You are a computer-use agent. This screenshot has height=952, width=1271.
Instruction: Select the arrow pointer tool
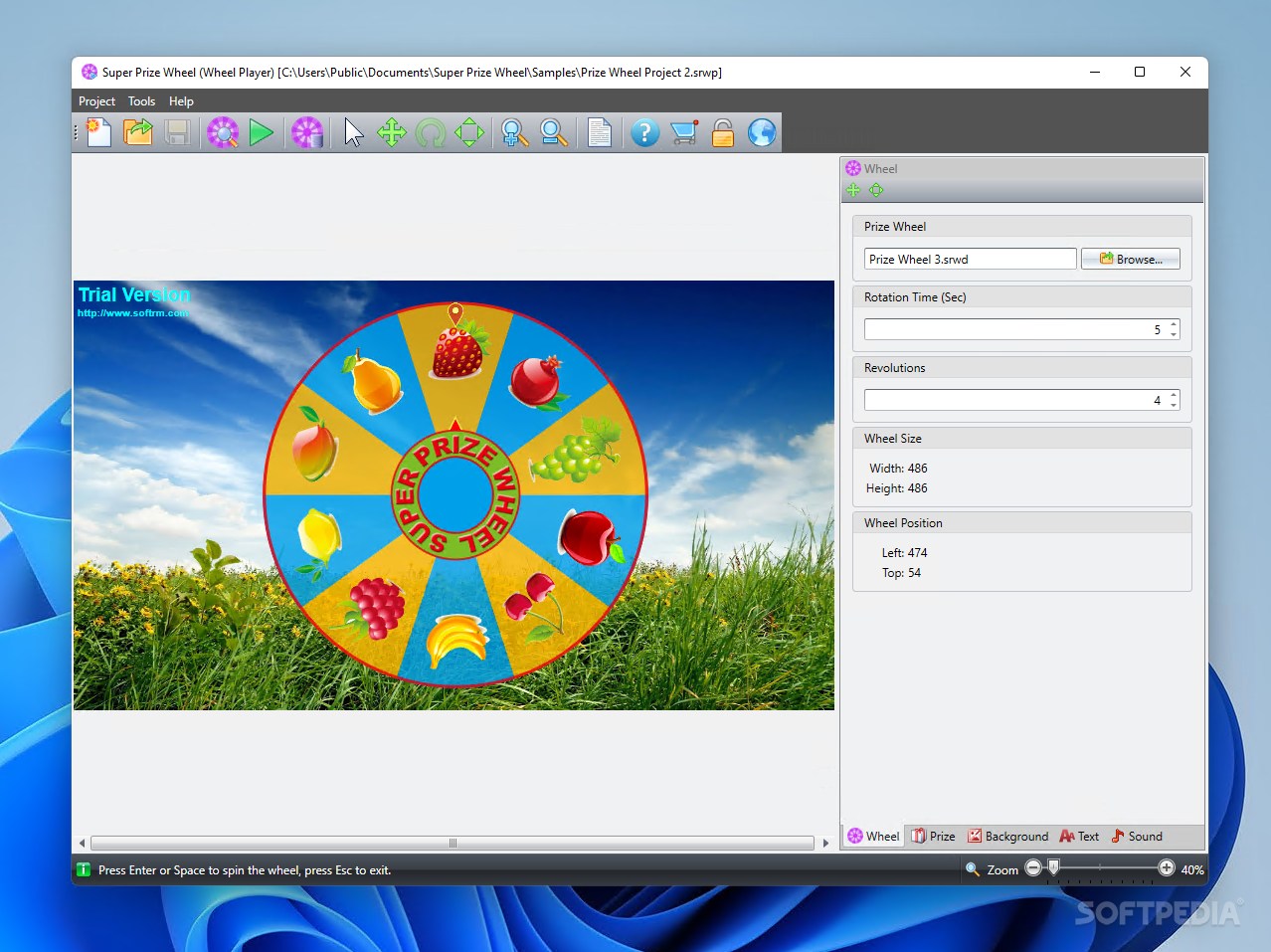354,132
